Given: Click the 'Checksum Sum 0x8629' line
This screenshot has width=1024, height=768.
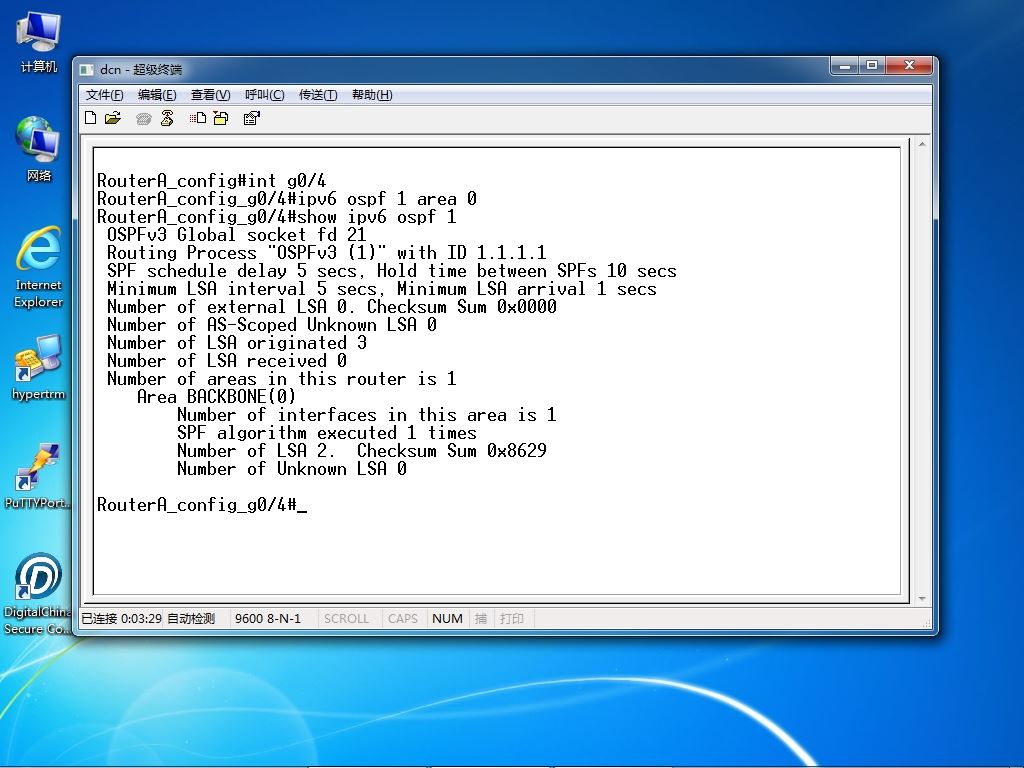Looking at the screenshot, I should [x=362, y=451].
